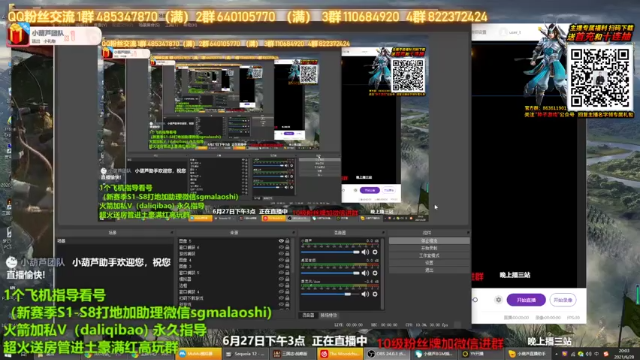Enable 工作室模式 in the controls panel
The width and height of the screenshot is (640, 360).
point(429,256)
